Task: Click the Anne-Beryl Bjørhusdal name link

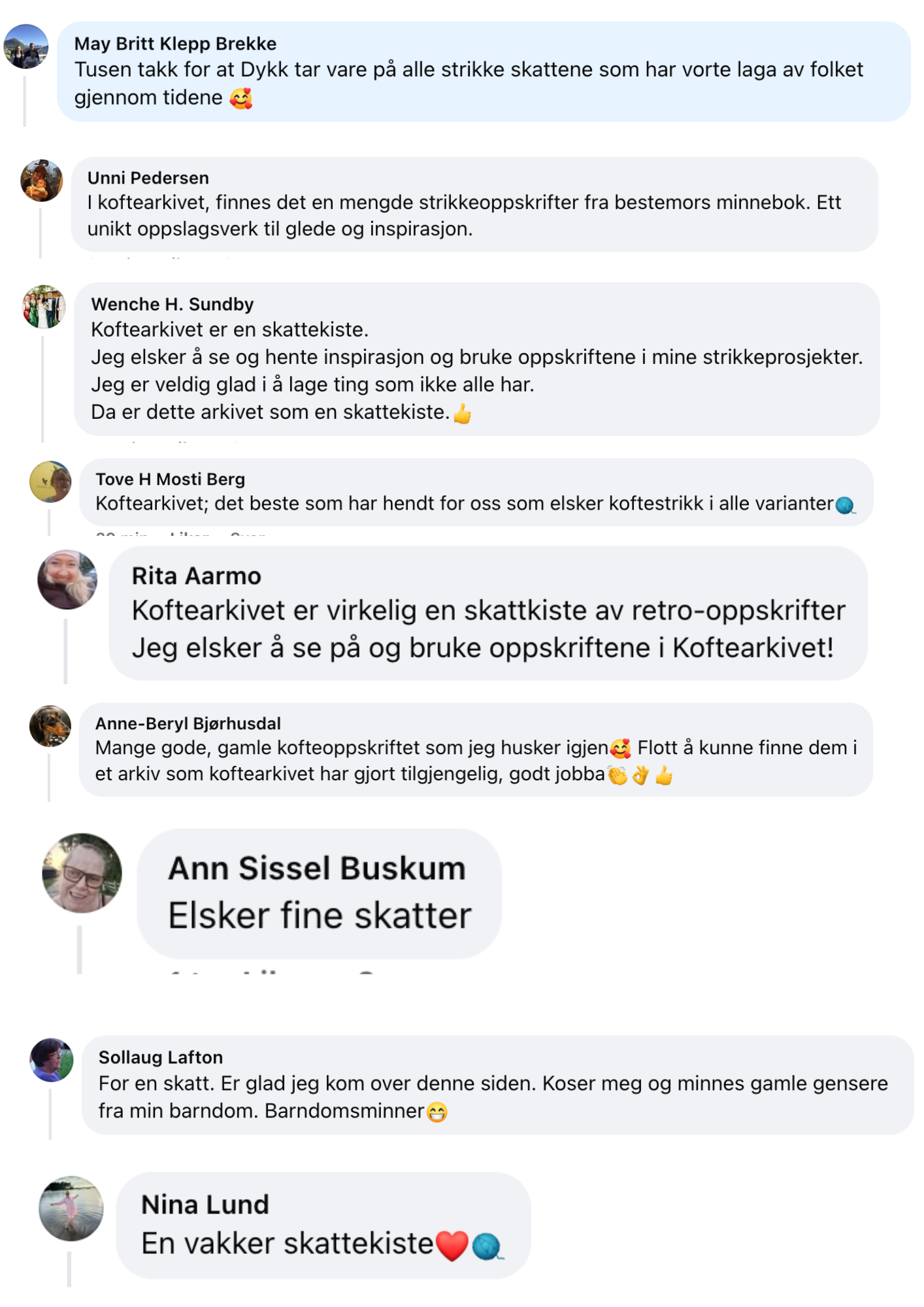Action: click(x=188, y=723)
